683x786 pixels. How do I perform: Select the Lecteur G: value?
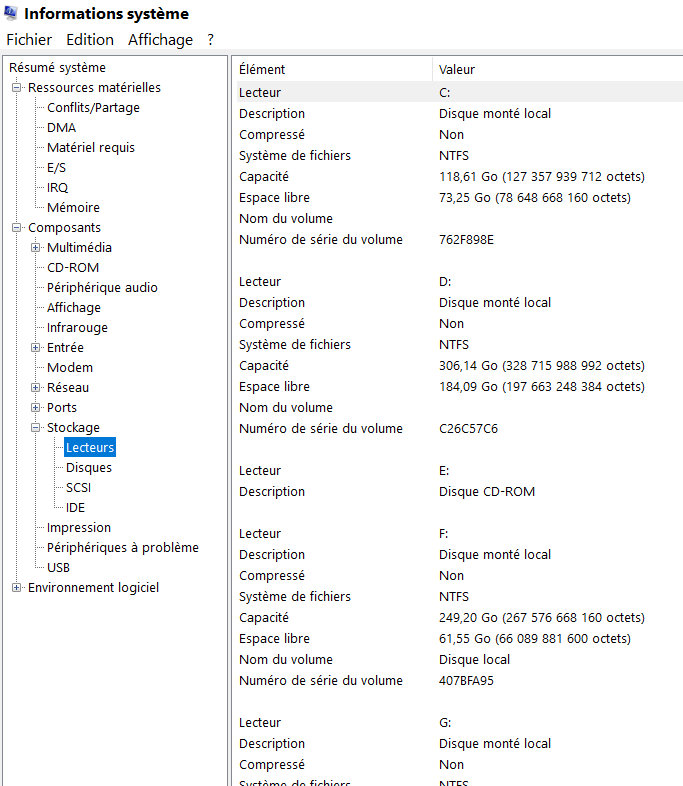tap(445, 723)
